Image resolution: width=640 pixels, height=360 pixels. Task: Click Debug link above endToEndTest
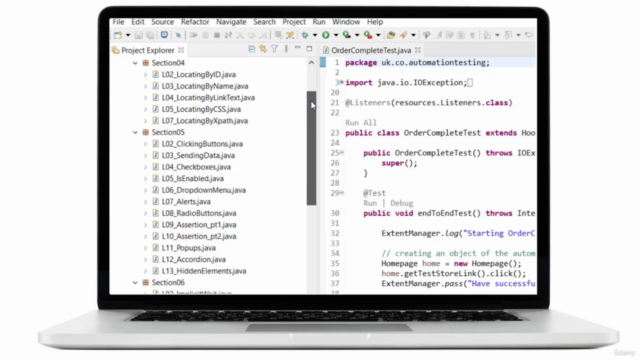pos(402,203)
